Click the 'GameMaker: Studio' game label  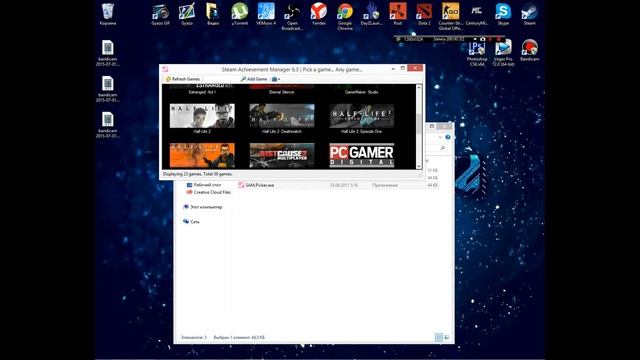point(362,92)
